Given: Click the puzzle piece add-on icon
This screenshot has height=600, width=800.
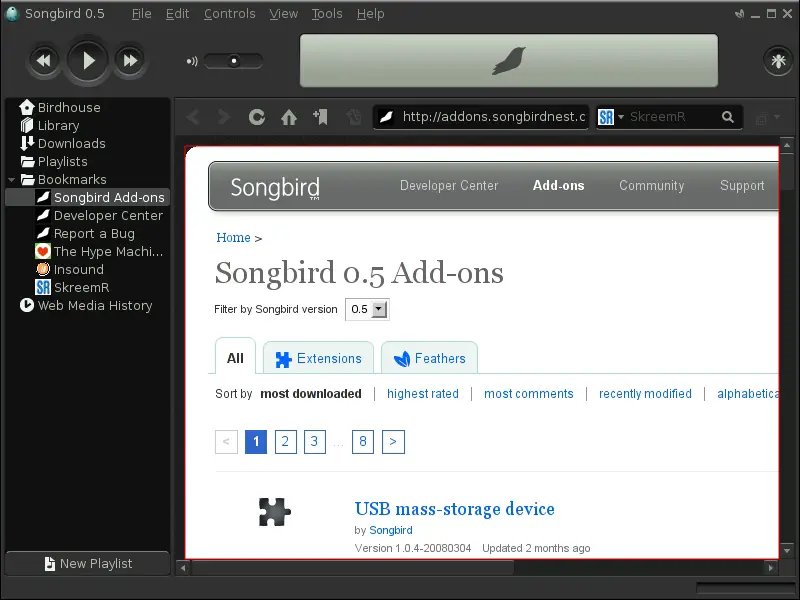Looking at the screenshot, I should (274, 512).
